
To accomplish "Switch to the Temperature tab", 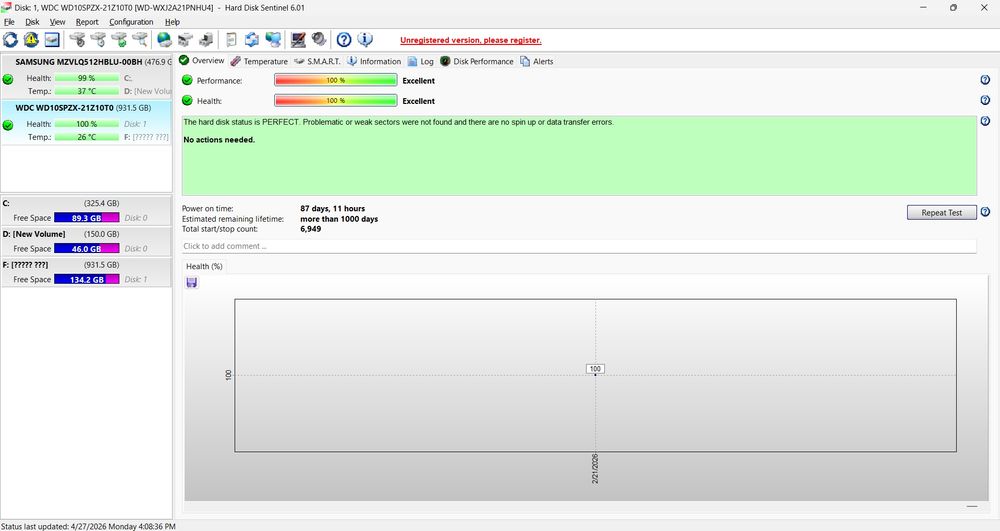I will (x=259, y=61).
